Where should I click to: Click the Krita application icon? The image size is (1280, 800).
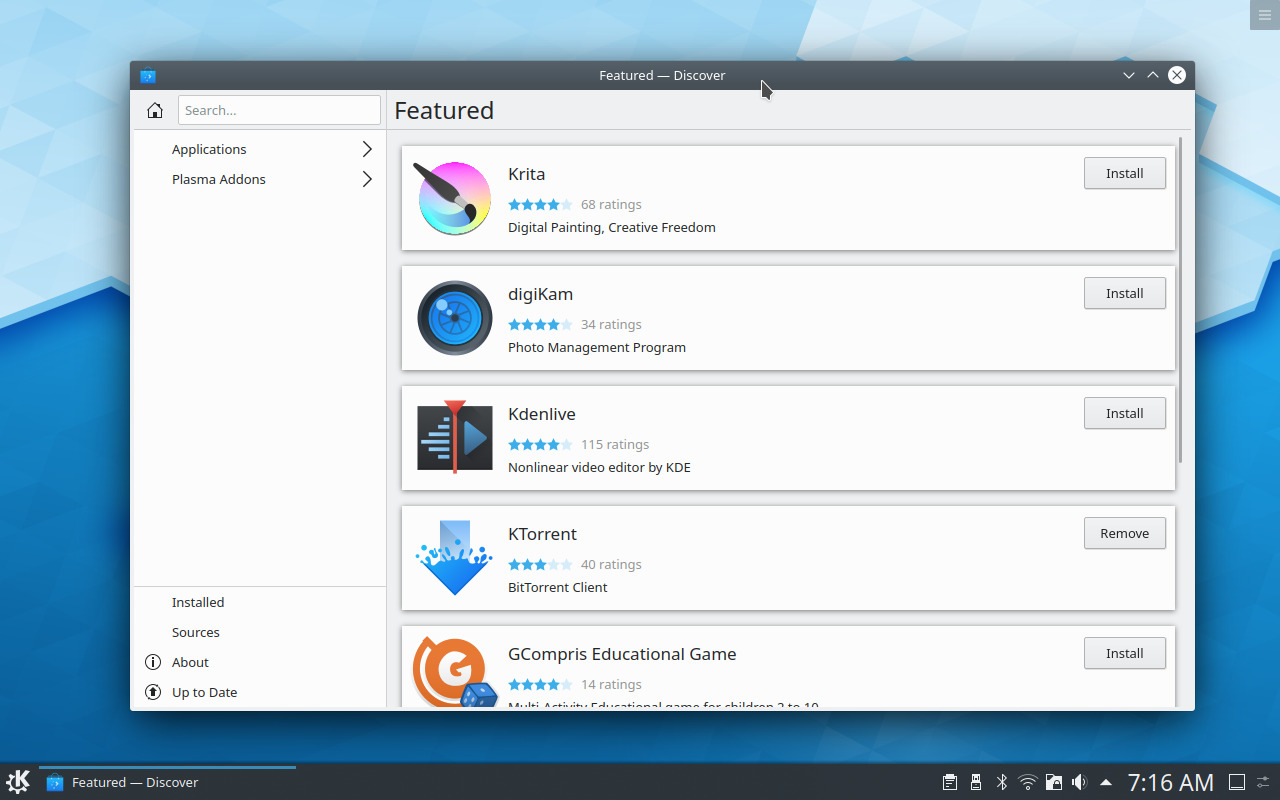453,198
